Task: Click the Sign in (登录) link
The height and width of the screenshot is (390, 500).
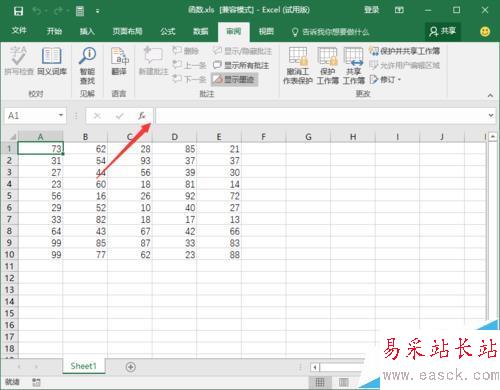Action: click(x=371, y=10)
